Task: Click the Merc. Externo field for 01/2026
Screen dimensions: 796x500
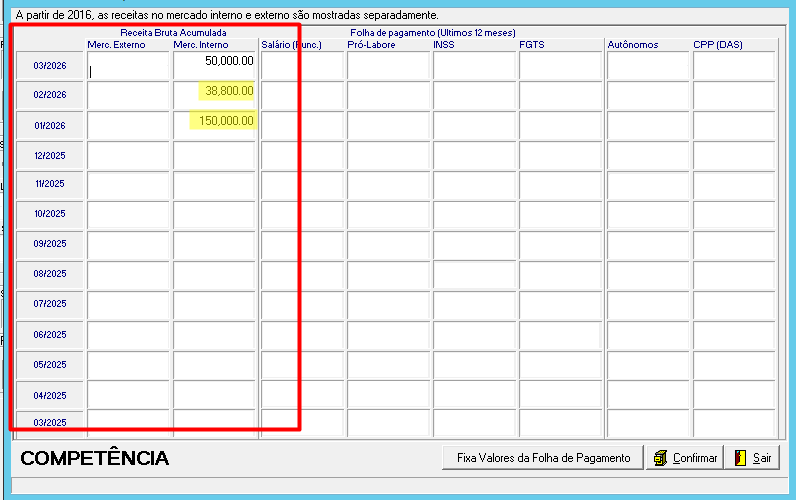Action: (128, 125)
